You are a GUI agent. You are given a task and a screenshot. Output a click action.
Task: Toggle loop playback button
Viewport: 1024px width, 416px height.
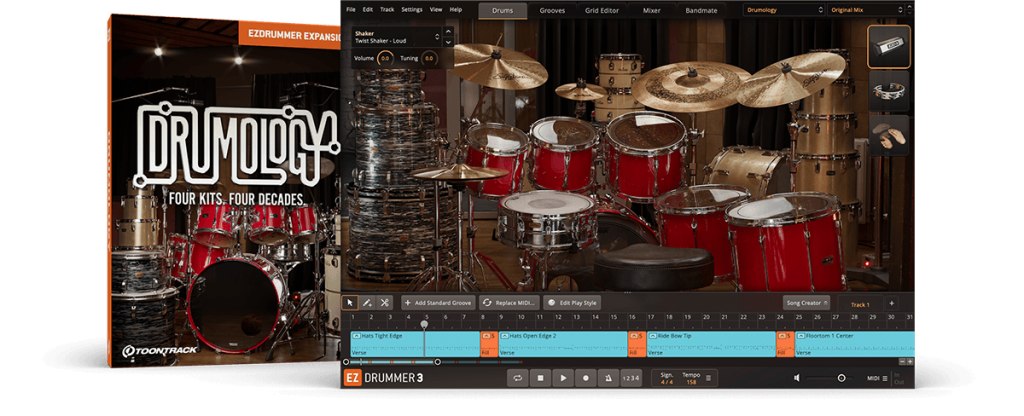pyautogui.click(x=517, y=377)
